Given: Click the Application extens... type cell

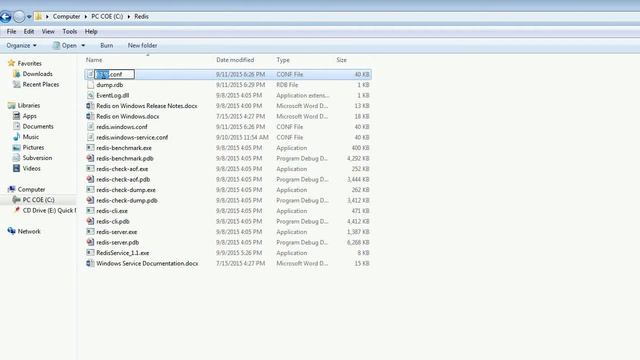Looking at the screenshot, I should pyautogui.click(x=302, y=96).
